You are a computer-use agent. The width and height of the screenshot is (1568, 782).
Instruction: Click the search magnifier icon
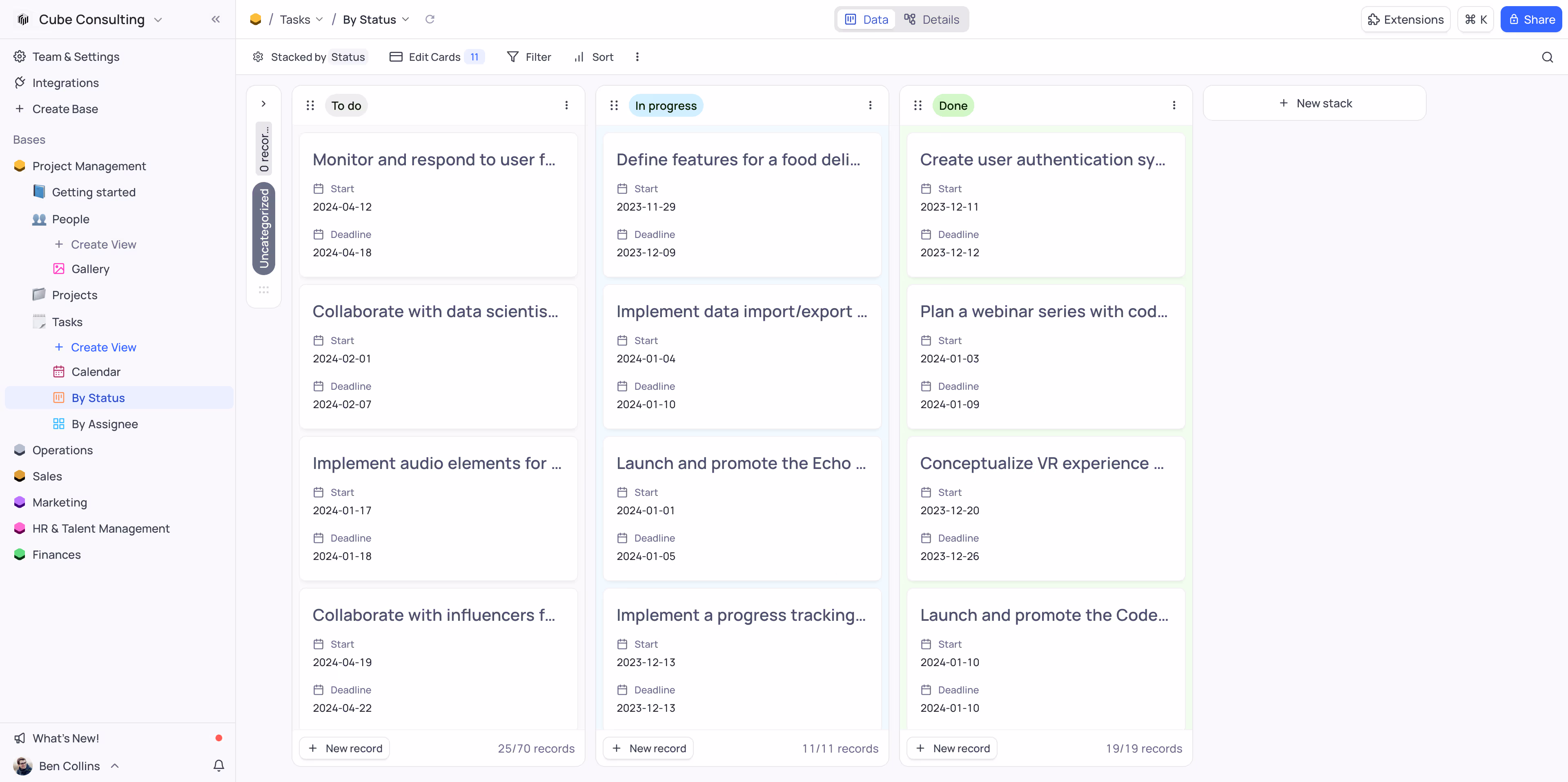click(1547, 57)
